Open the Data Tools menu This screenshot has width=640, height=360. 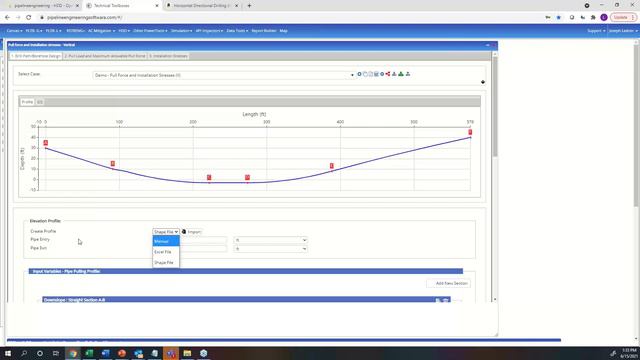coord(237,31)
